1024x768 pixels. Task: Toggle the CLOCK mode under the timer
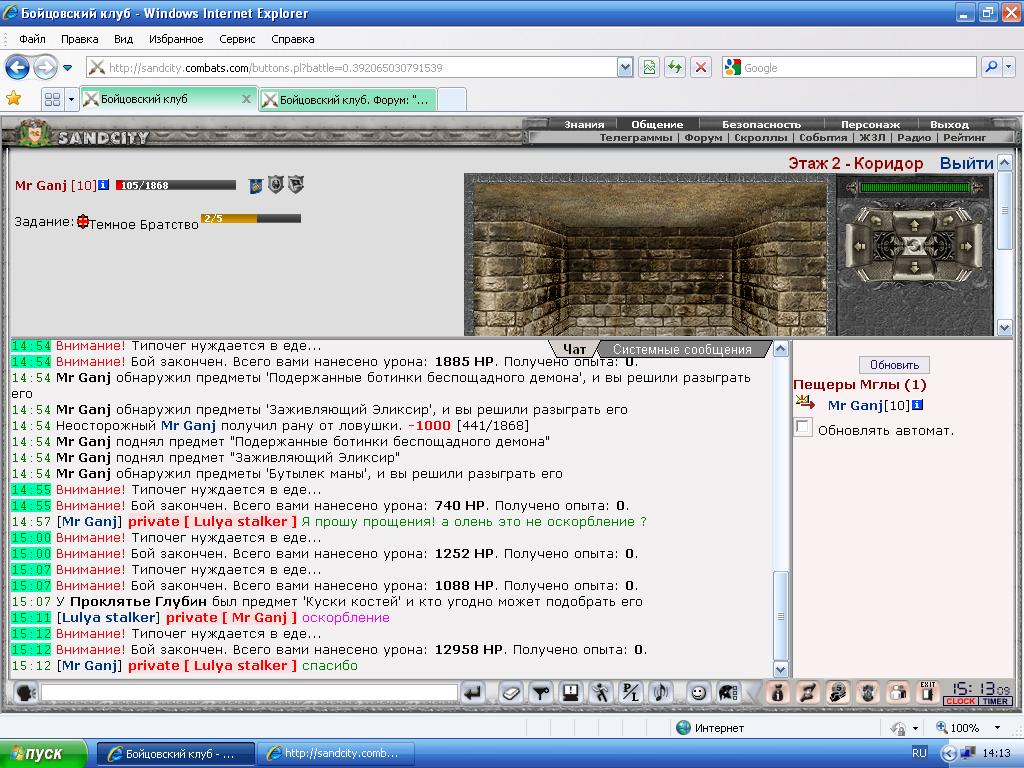[x=961, y=701]
